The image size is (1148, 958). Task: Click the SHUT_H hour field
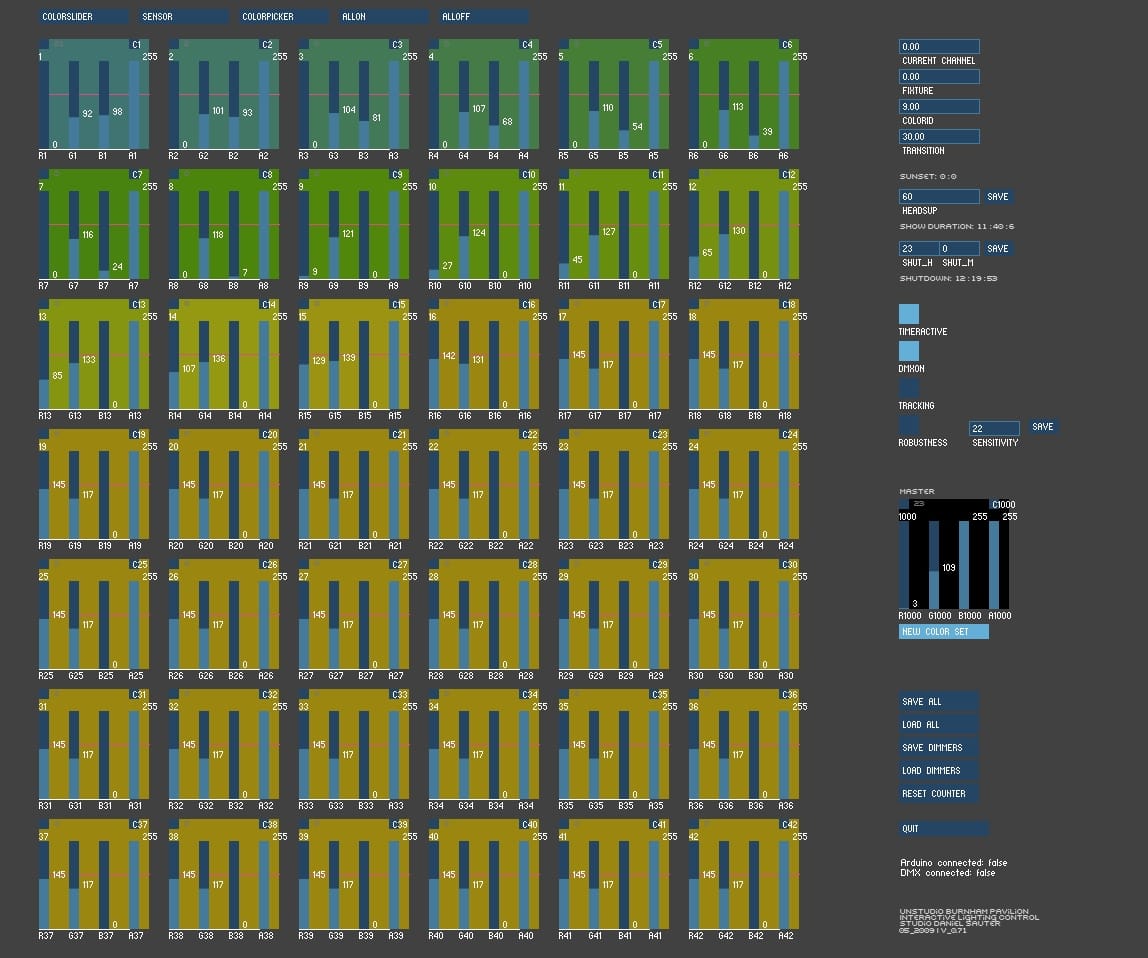918,248
